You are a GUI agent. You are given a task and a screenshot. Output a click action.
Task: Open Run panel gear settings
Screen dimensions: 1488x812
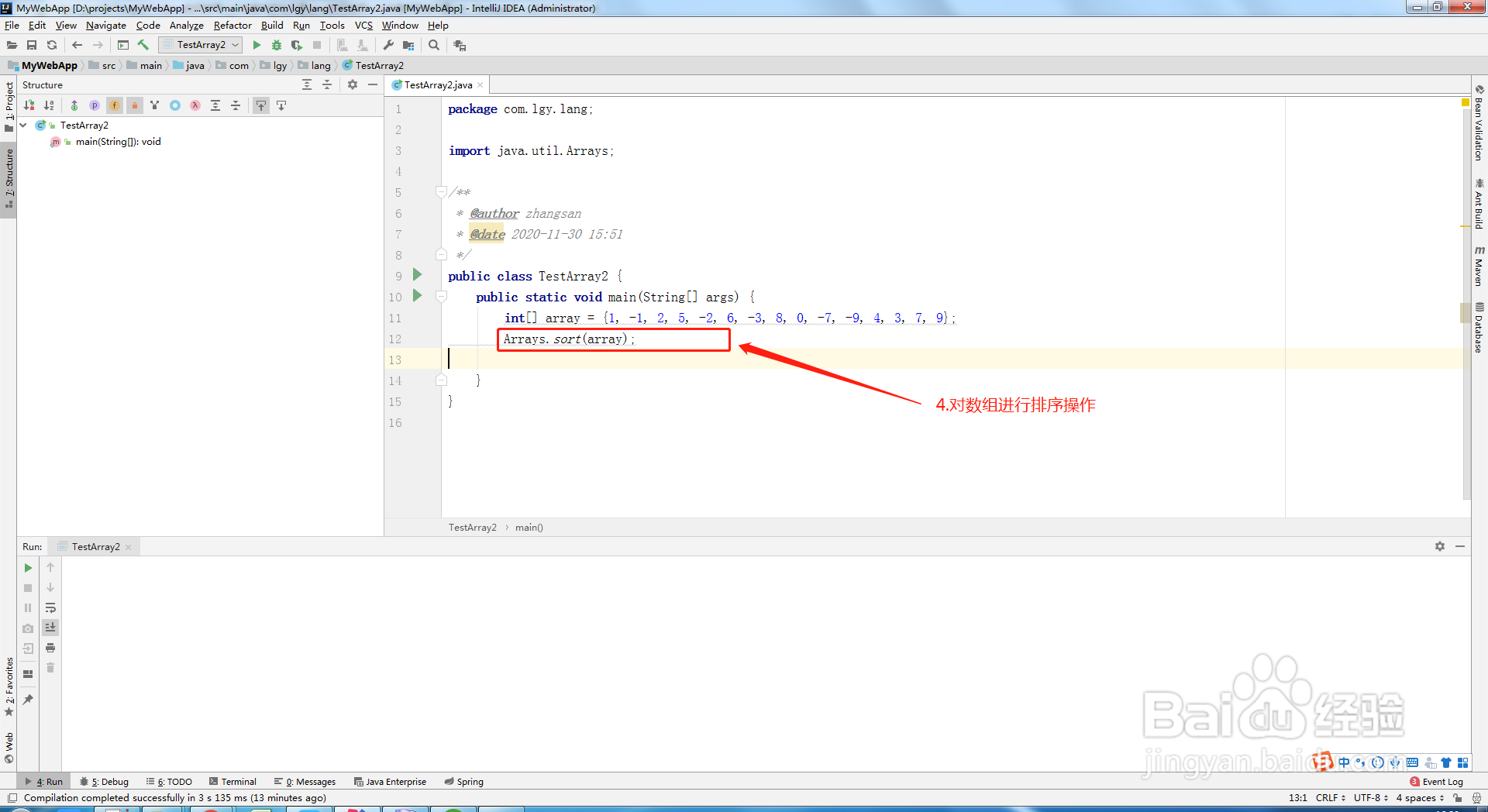pos(1440,546)
